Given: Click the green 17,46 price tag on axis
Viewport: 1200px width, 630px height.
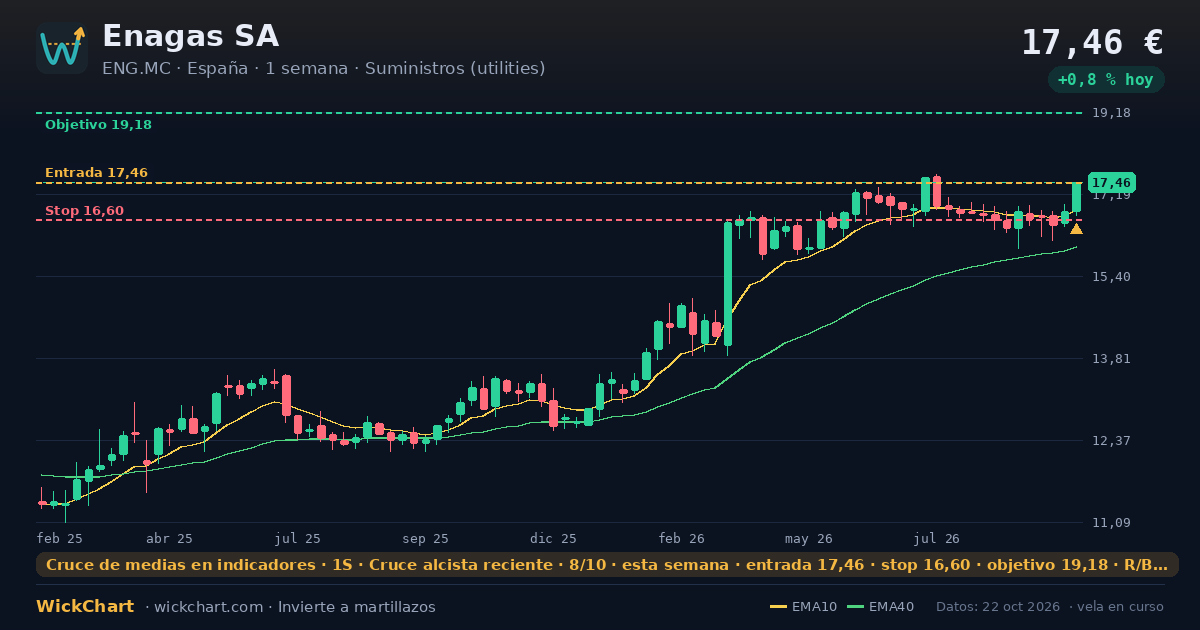Looking at the screenshot, I should pyautogui.click(x=1111, y=183).
